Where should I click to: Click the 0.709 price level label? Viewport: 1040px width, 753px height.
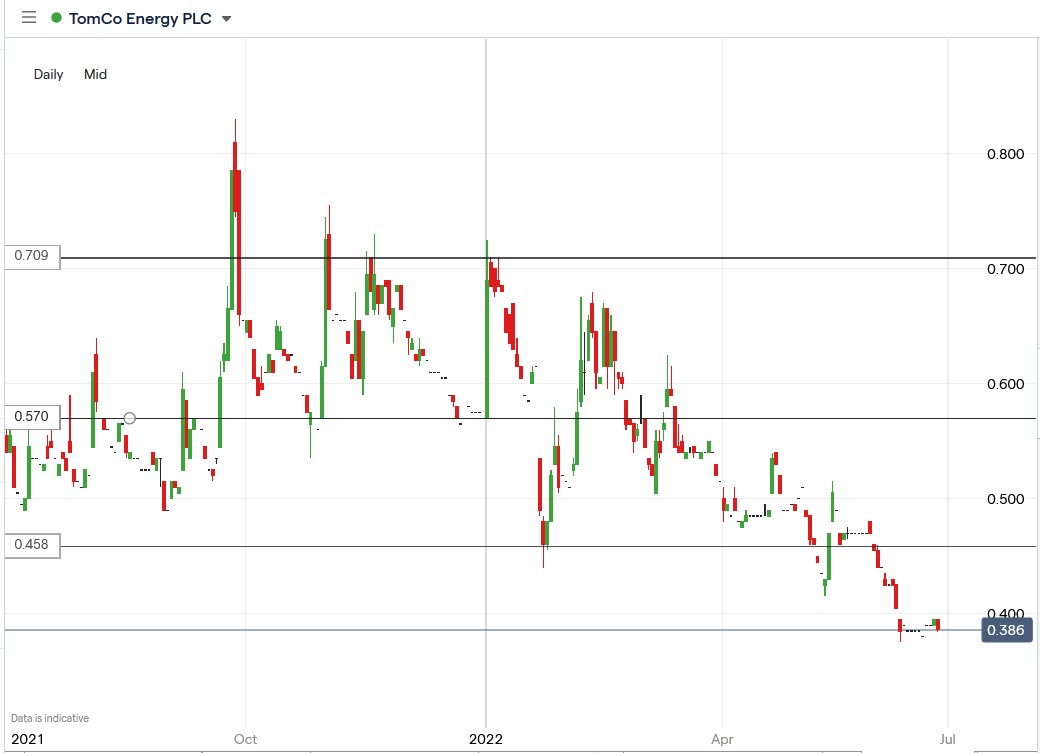click(x=29, y=255)
